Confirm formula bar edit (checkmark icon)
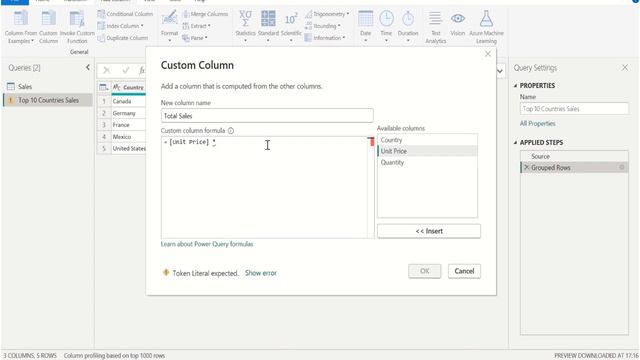The image size is (640, 360). [x=126, y=70]
